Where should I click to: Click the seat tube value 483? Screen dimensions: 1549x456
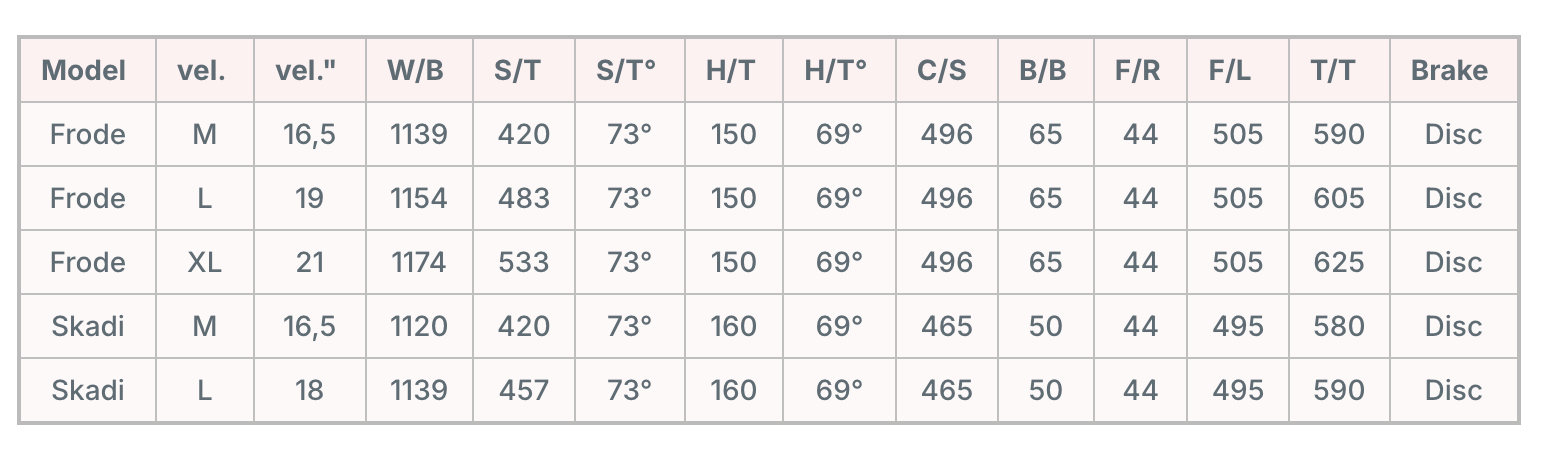pyautogui.click(x=524, y=199)
